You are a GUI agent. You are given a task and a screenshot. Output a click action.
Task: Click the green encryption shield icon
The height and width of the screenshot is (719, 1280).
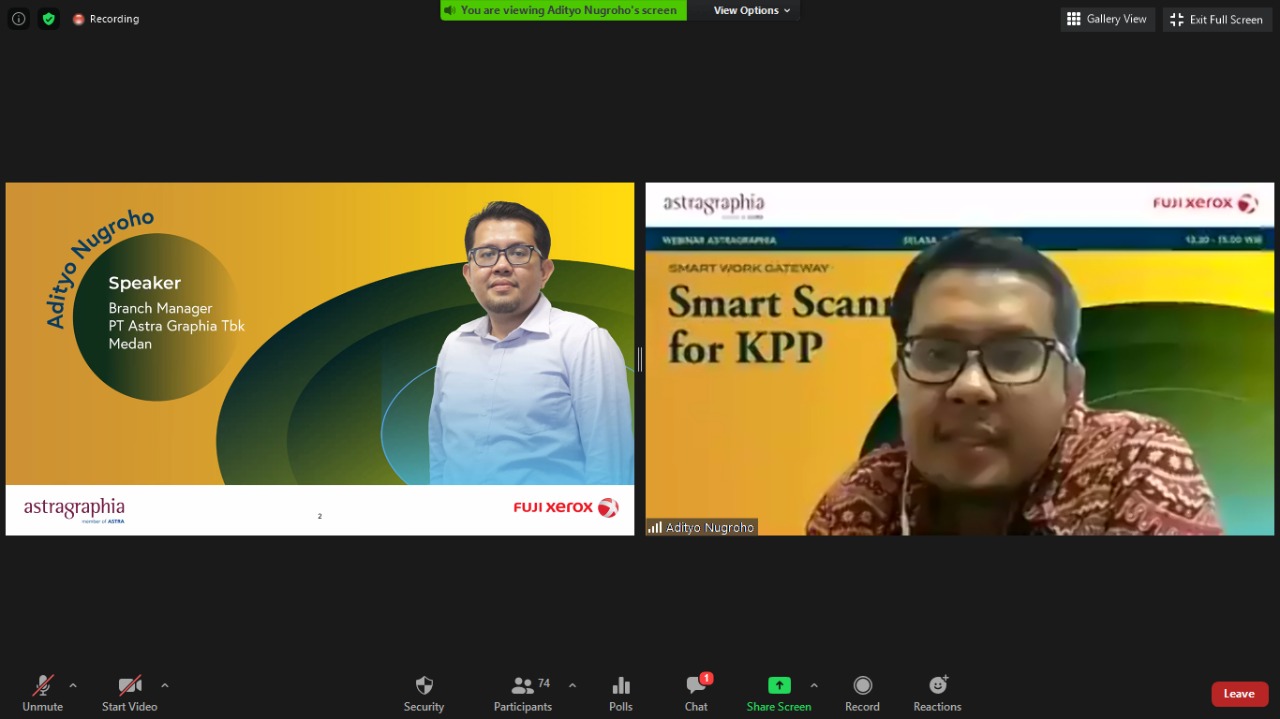click(x=49, y=19)
